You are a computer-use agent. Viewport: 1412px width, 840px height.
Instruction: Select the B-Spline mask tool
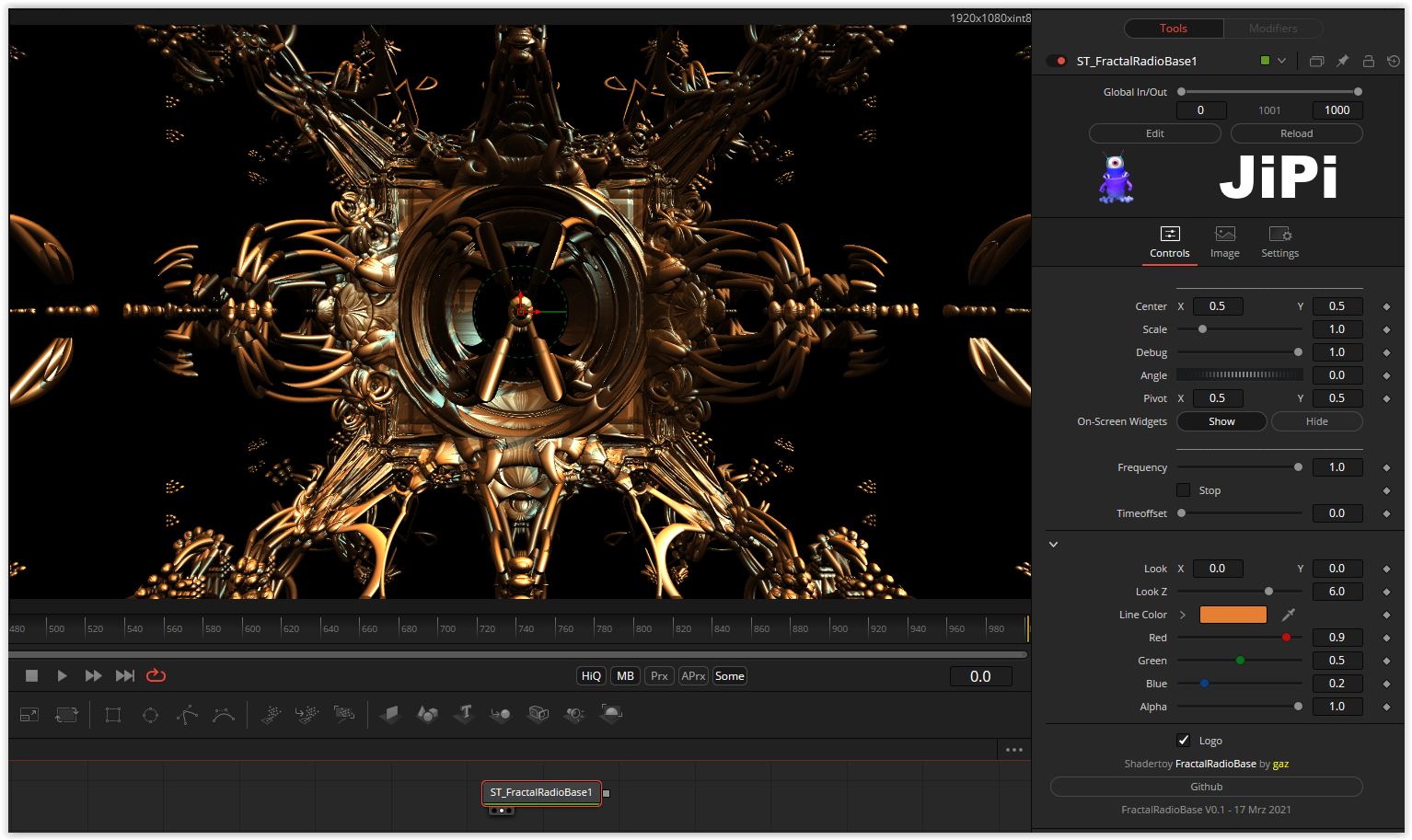pos(224,715)
